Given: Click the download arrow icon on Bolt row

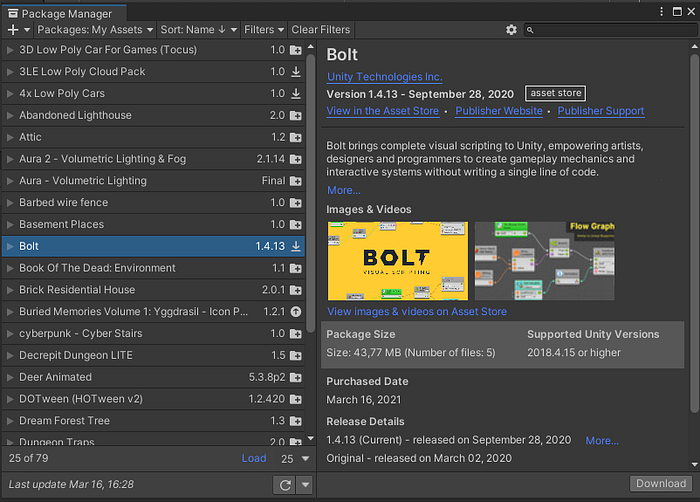Looking at the screenshot, I should [x=295, y=246].
